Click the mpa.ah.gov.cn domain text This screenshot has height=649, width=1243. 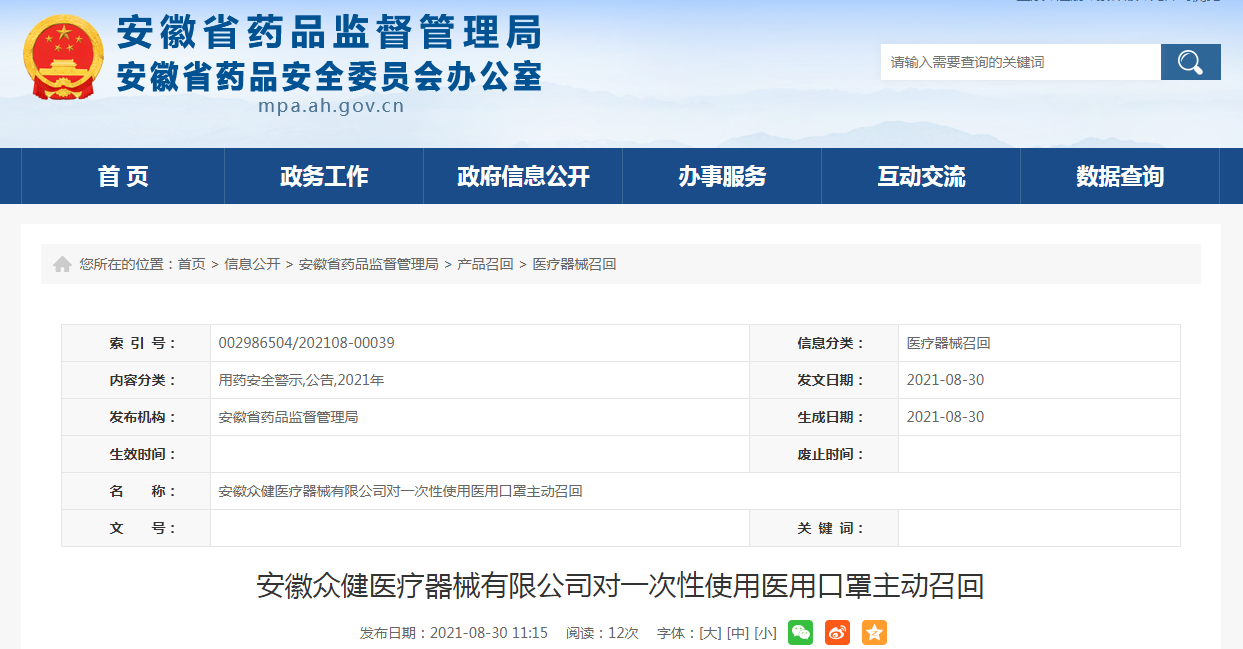[331, 106]
